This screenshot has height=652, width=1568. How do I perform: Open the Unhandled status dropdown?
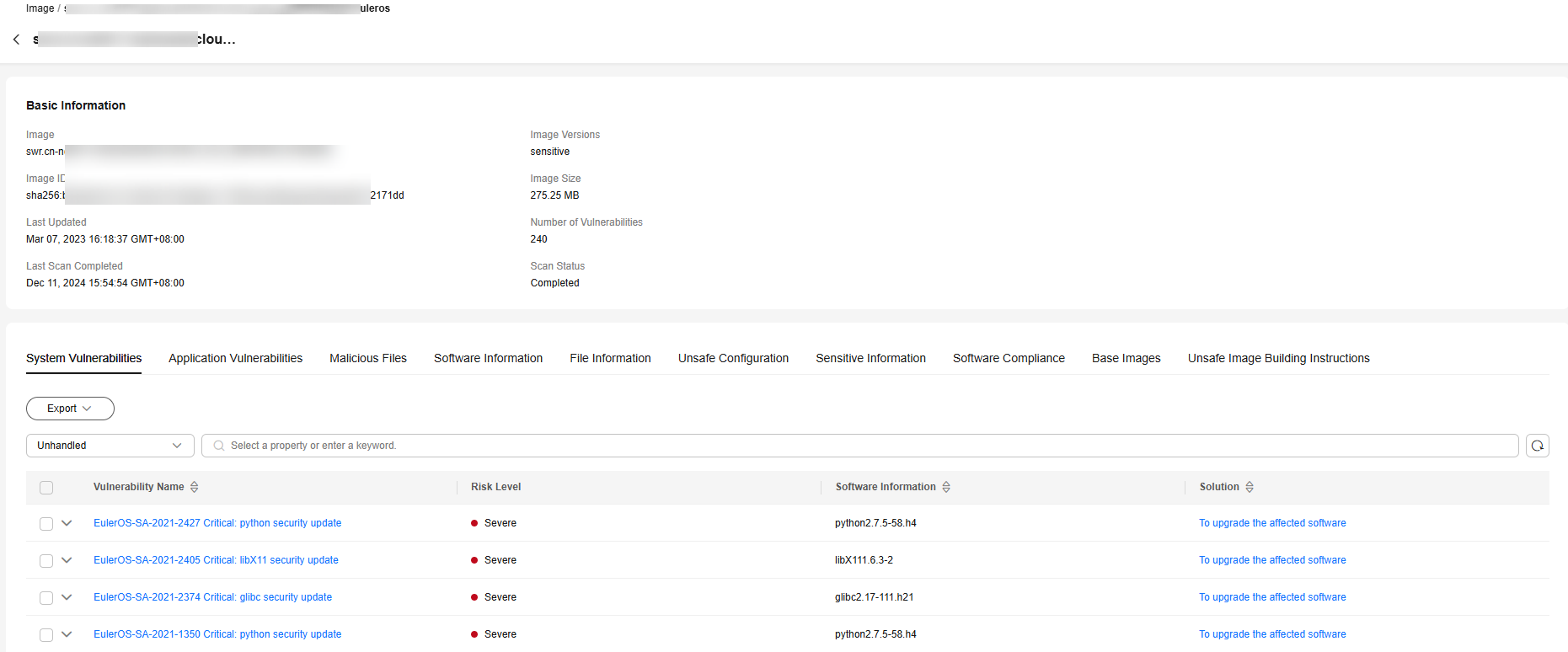tap(110, 446)
